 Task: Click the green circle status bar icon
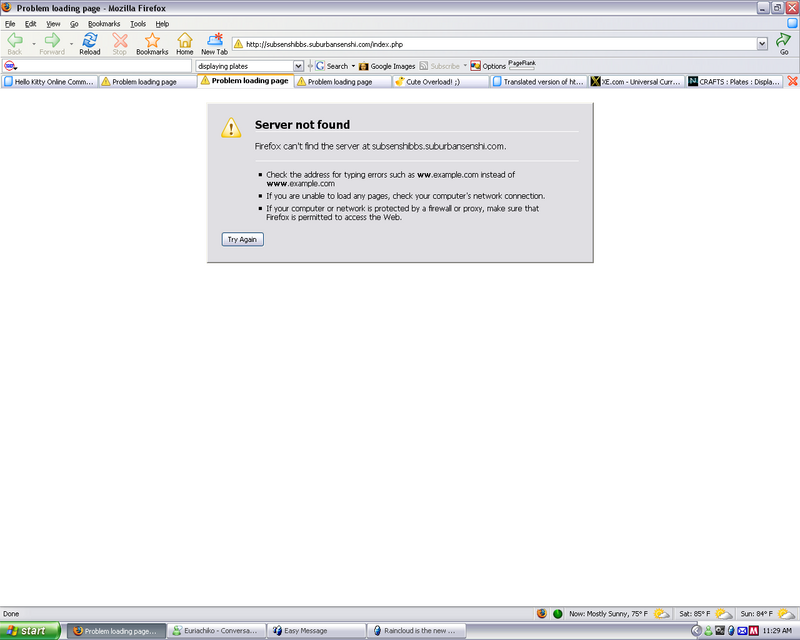pos(558,614)
